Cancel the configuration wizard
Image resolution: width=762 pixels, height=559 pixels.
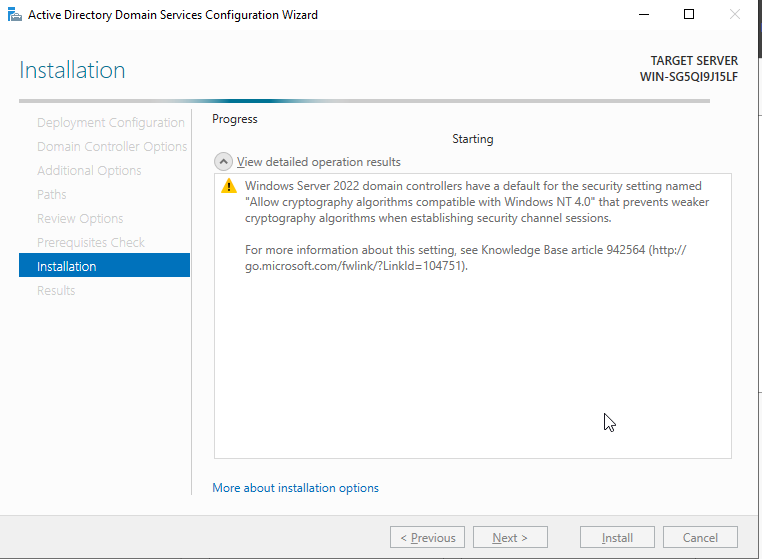[700, 537]
